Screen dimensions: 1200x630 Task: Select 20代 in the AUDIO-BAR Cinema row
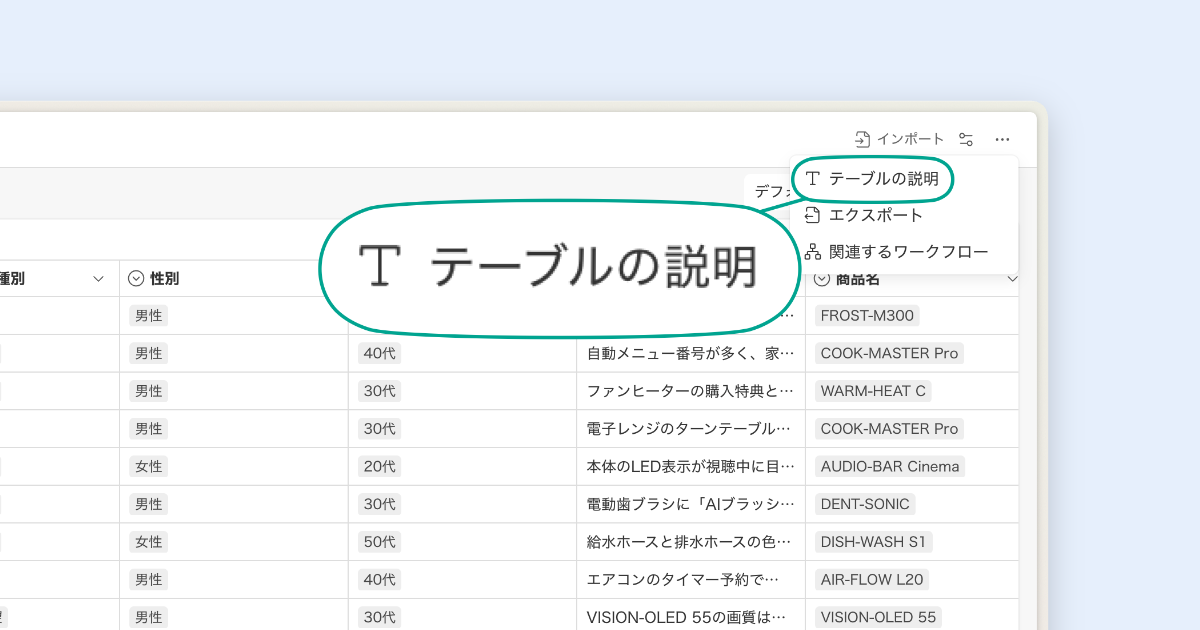coord(380,466)
